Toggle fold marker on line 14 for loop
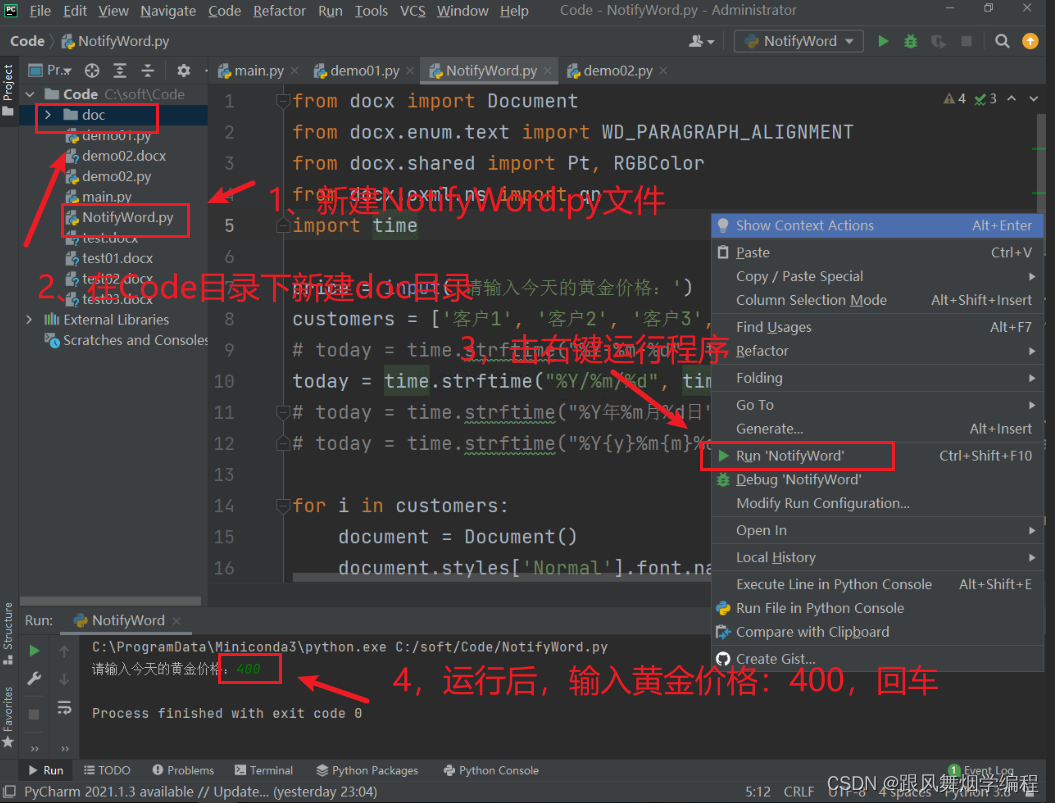 coord(283,505)
